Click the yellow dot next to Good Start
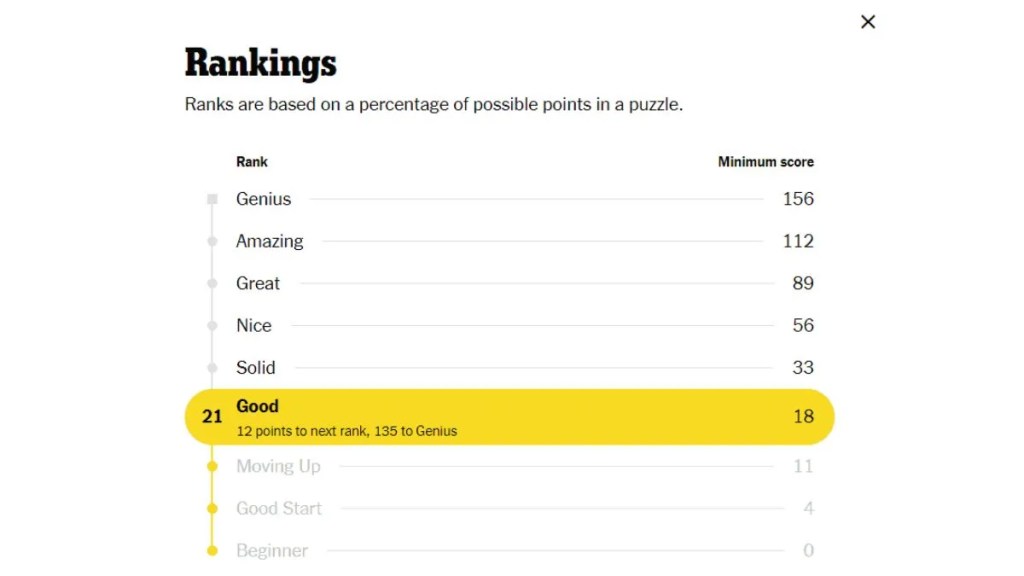 (212, 508)
